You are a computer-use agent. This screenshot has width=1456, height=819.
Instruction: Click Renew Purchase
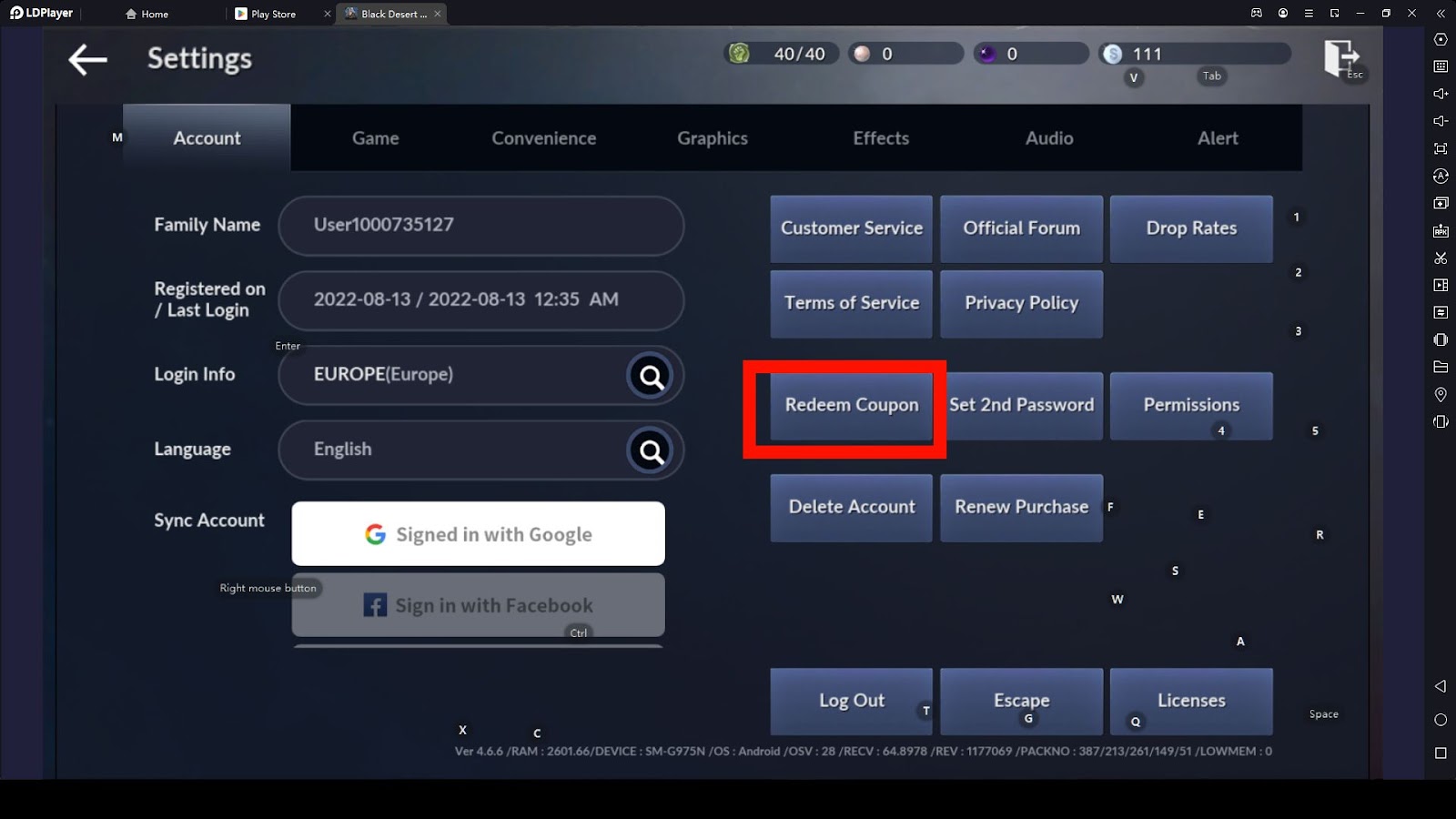(x=1022, y=508)
